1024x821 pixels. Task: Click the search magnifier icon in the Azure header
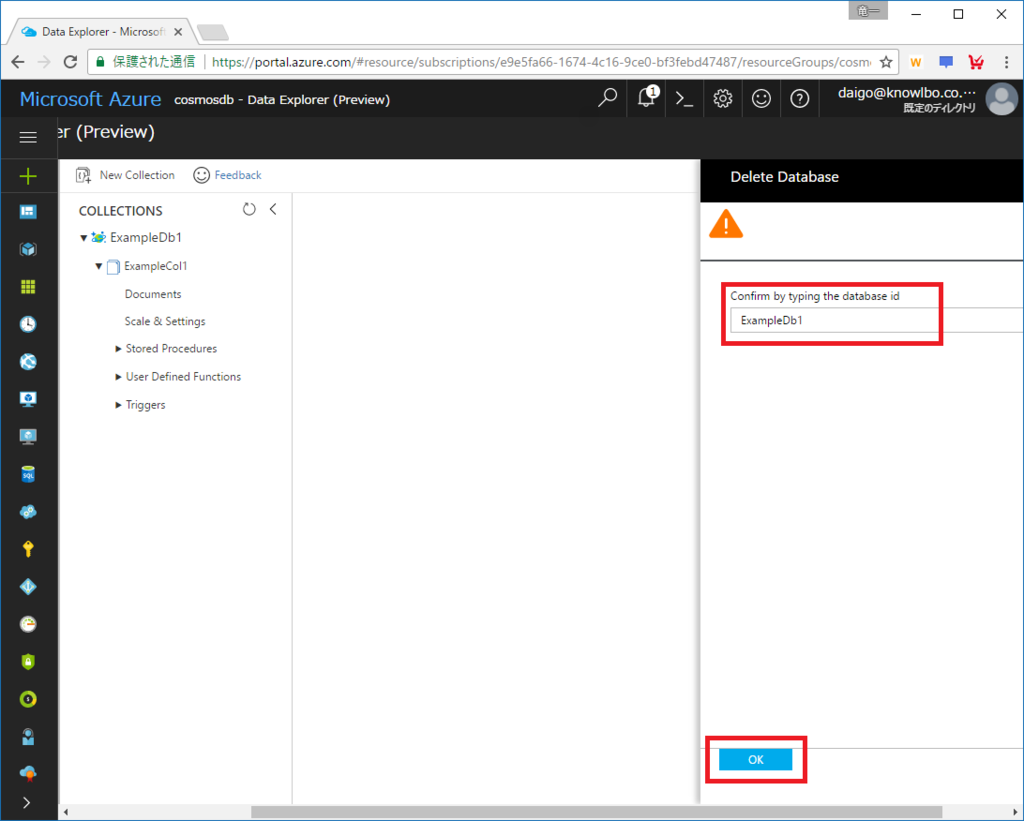(607, 99)
